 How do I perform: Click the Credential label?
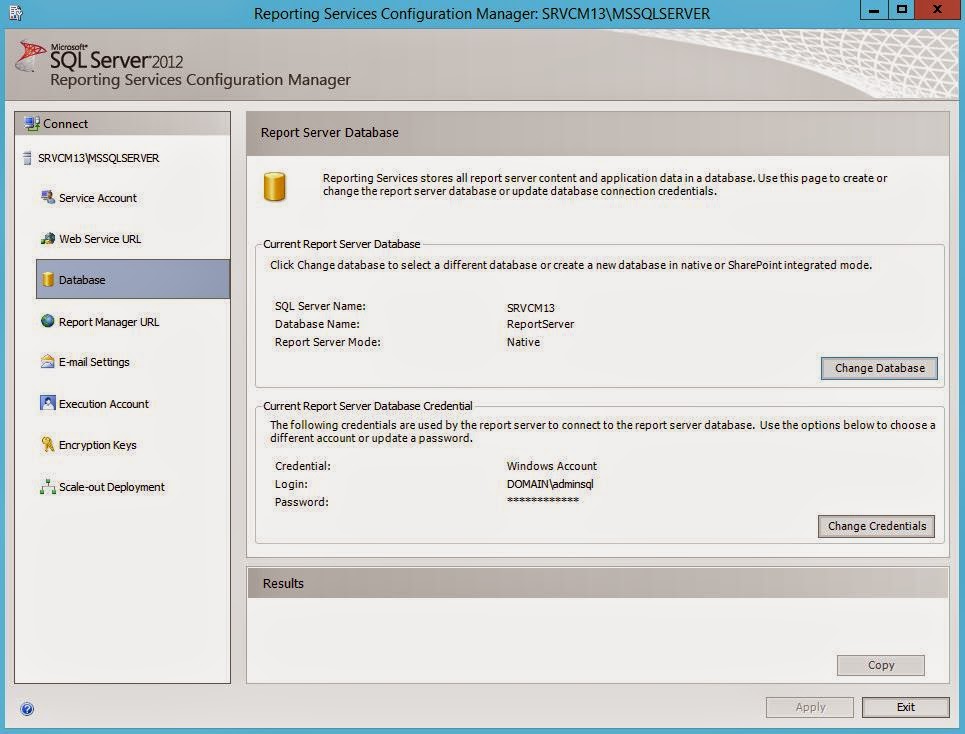(x=303, y=466)
